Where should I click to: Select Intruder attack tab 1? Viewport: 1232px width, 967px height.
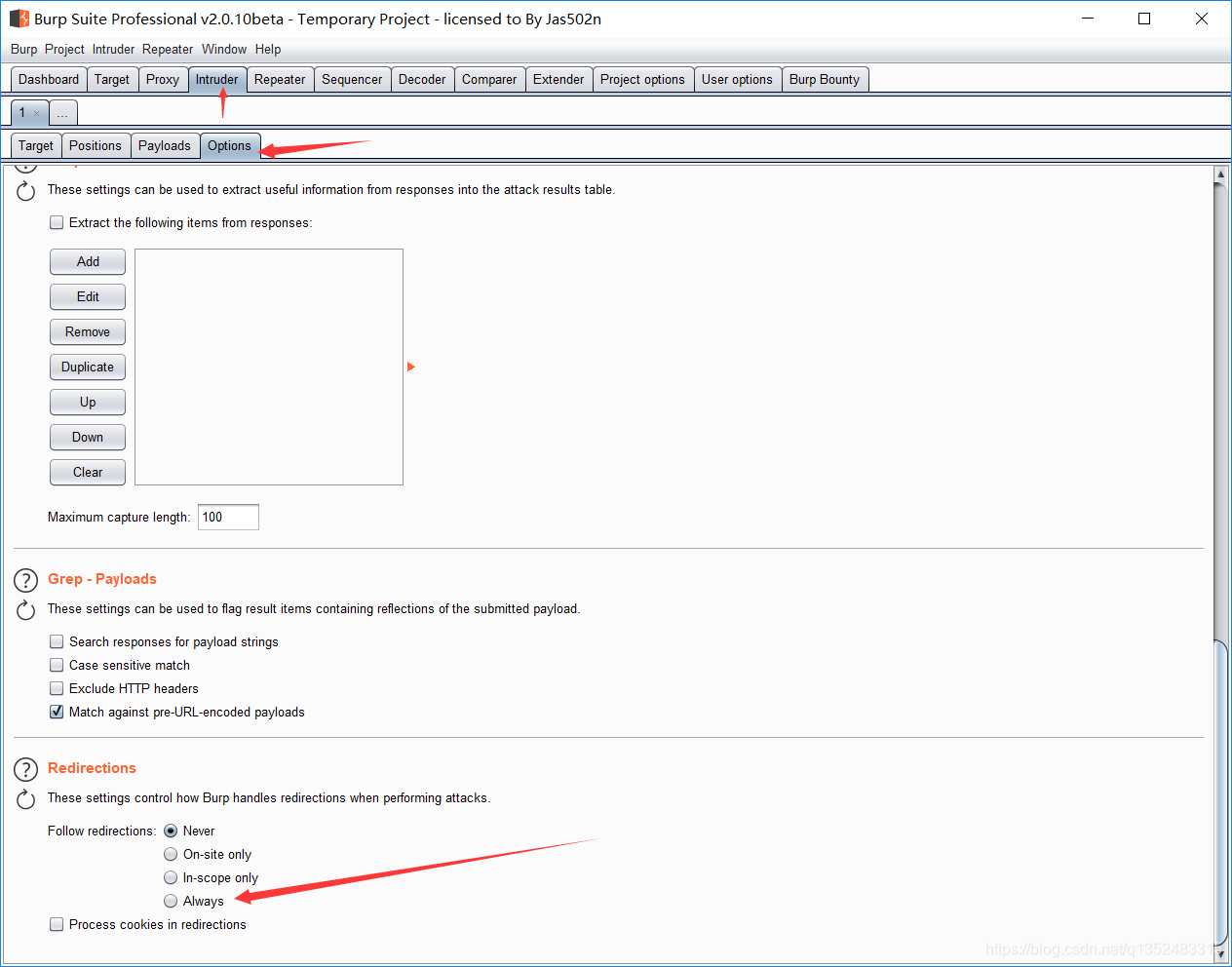pyautogui.click(x=22, y=113)
